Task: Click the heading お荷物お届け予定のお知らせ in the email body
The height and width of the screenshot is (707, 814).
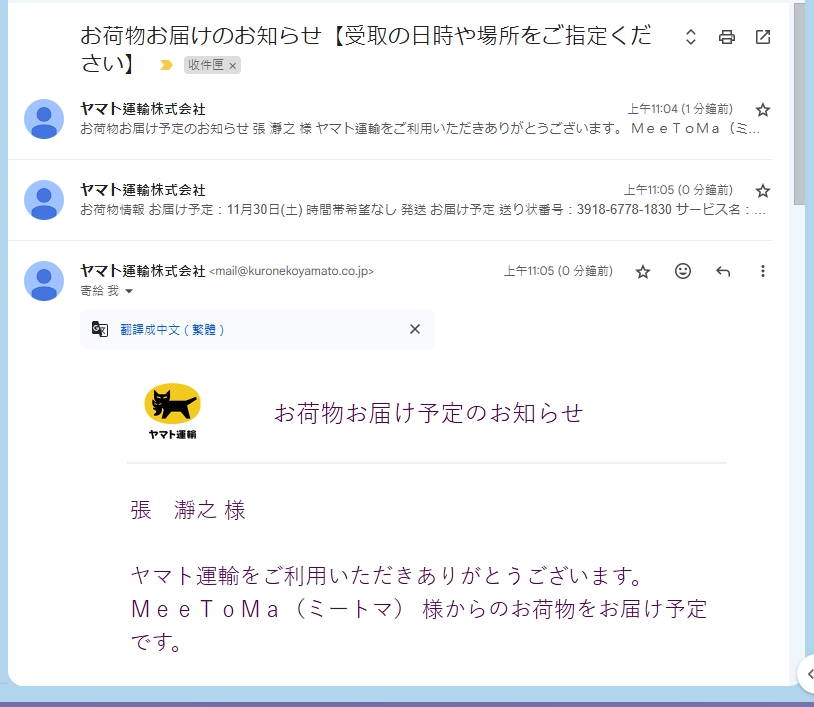Action: point(428,413)
